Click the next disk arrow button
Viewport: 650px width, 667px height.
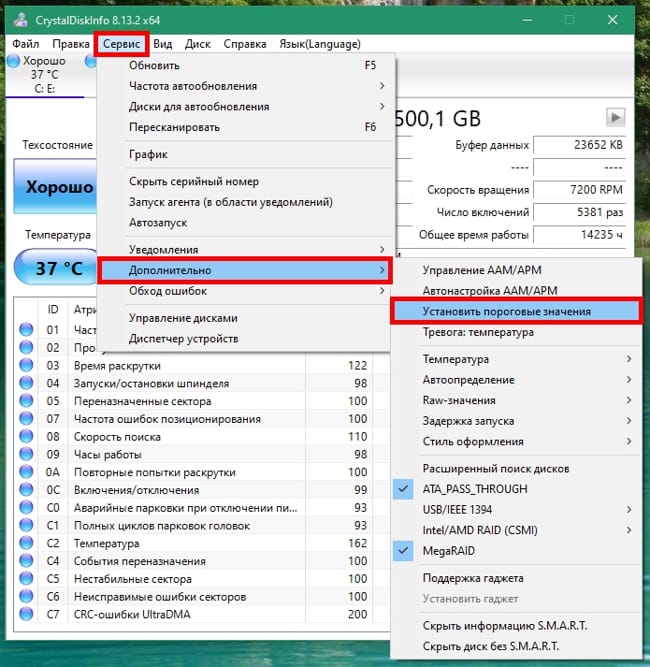tap(615, 117)
